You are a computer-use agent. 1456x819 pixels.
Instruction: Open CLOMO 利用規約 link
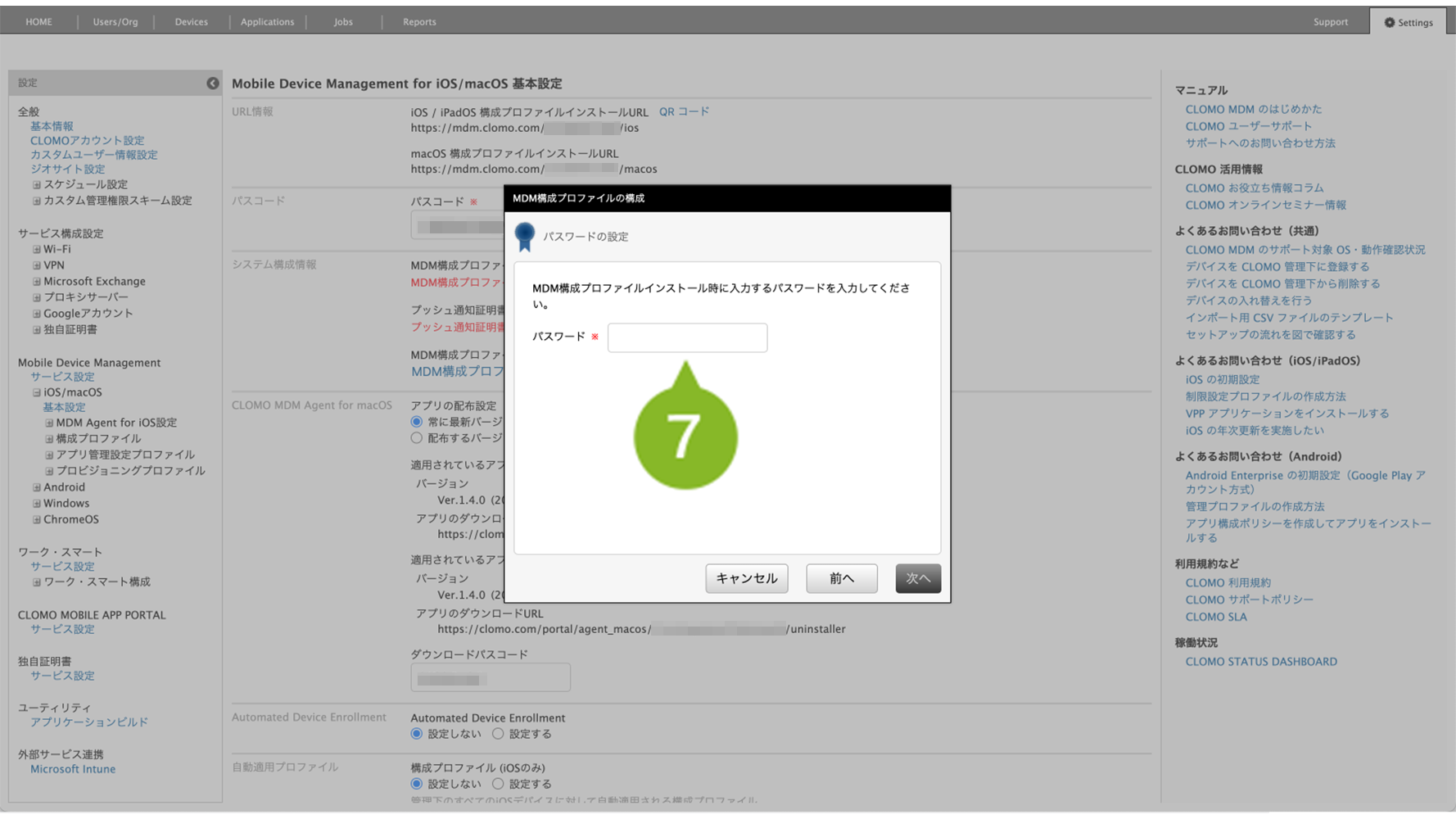(x=1228, y=583)
